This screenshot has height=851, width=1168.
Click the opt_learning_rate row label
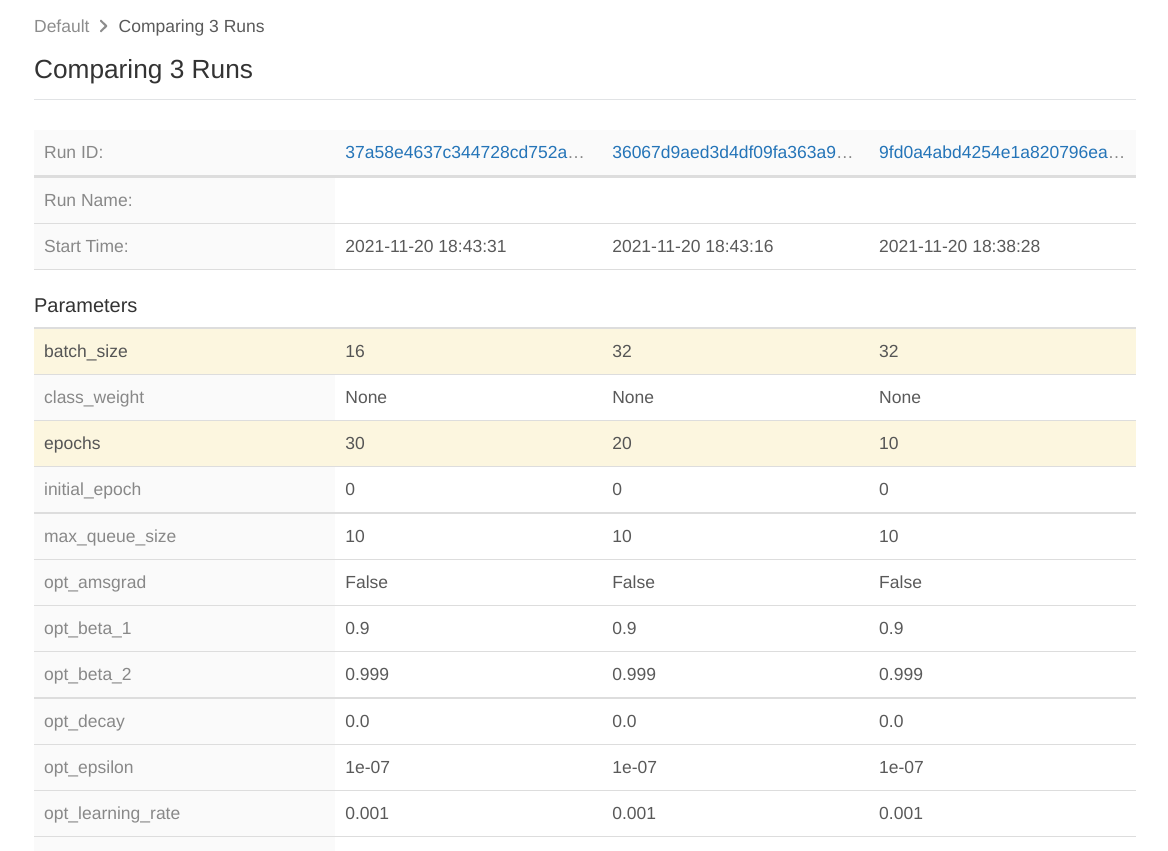pyautogui.click(x=112, y=813)
